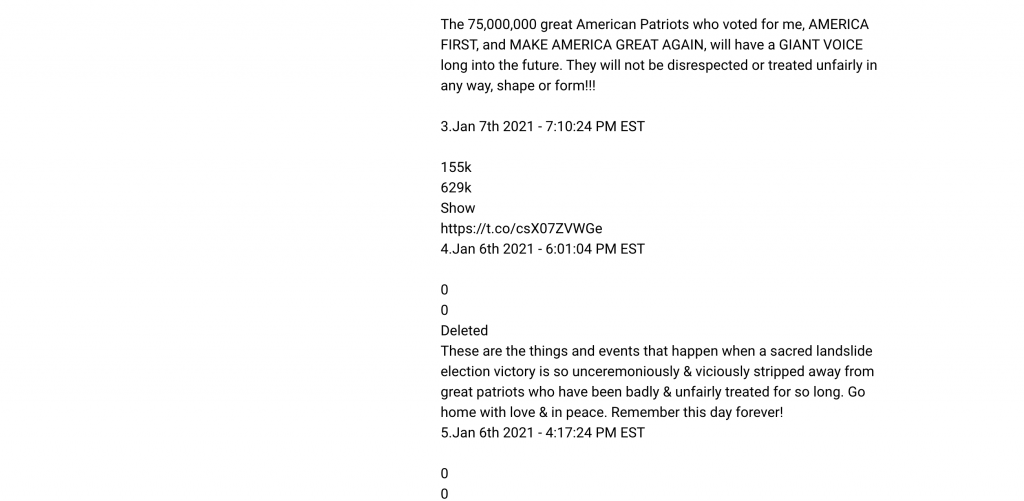Image resolution: width=1024 pixels, height=501 pixels.
Task: Click the zero directly above "Deleted"
Action: pos(445,310)
